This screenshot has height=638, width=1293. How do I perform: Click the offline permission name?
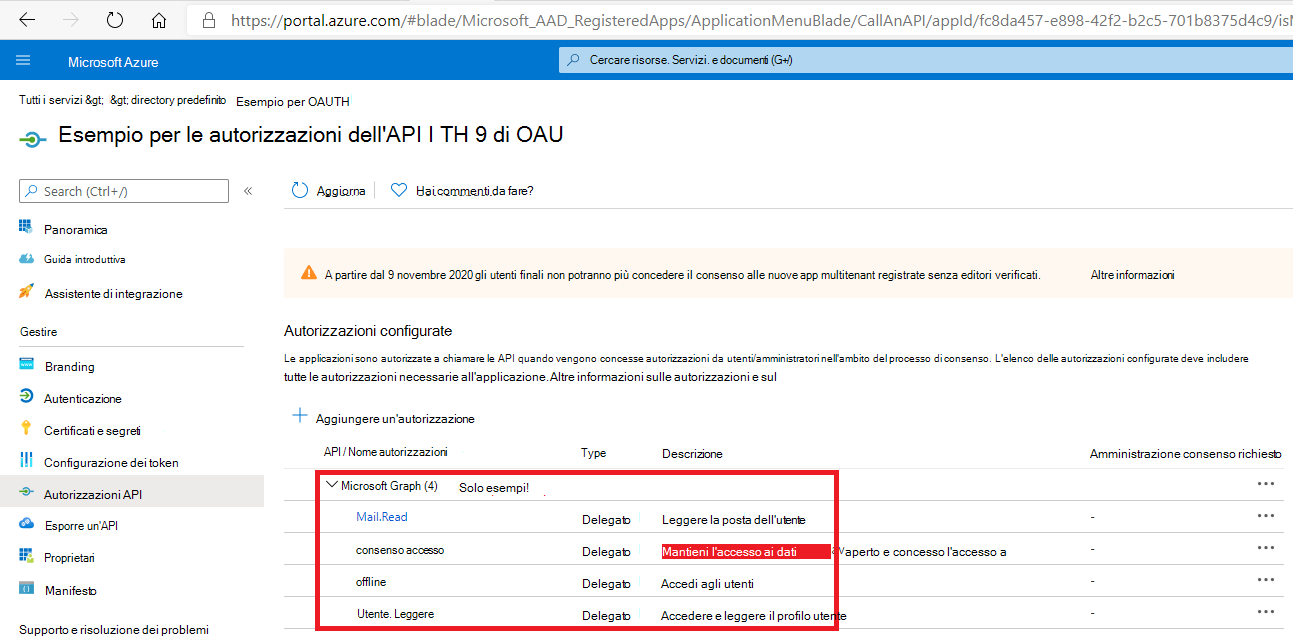(371, 582)
